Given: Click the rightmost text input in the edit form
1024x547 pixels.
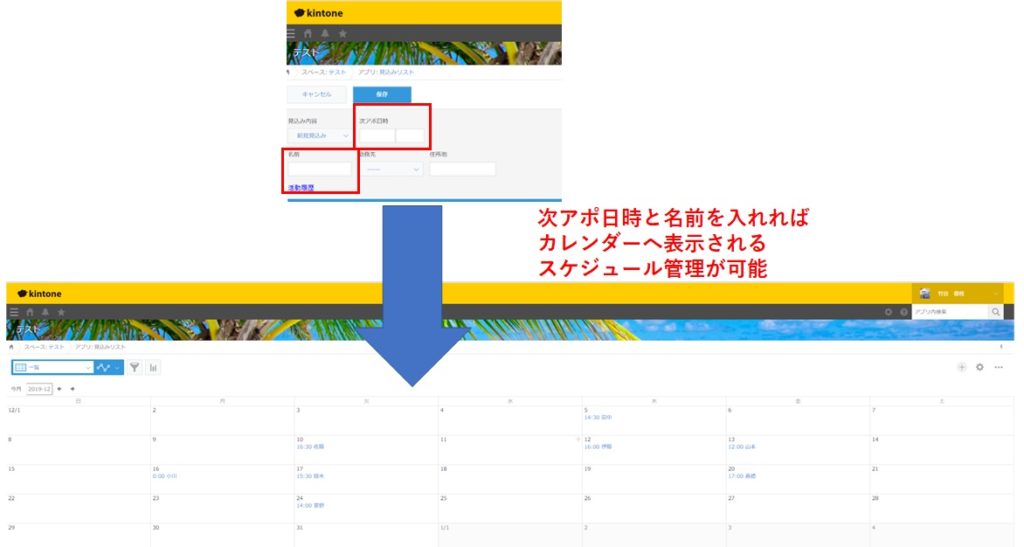Looking at the screenshot, I should [x=462, y=169].
